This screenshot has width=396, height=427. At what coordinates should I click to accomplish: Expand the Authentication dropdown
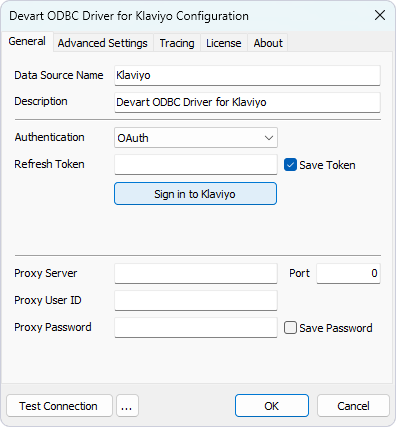(196, 138)
